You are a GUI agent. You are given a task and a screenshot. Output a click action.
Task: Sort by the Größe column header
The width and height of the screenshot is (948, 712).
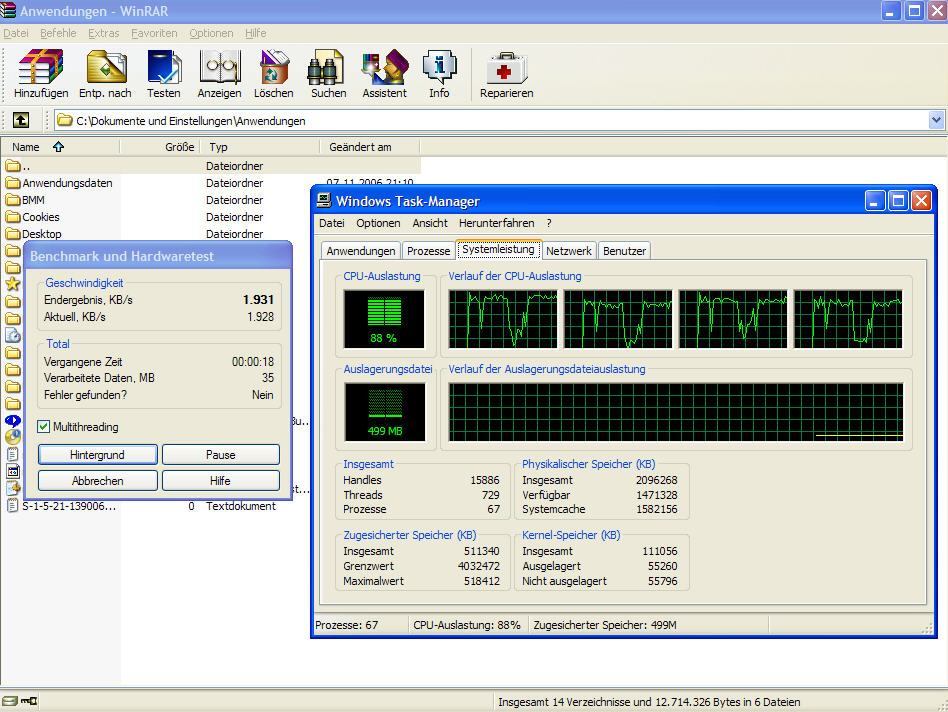(160, 147)
